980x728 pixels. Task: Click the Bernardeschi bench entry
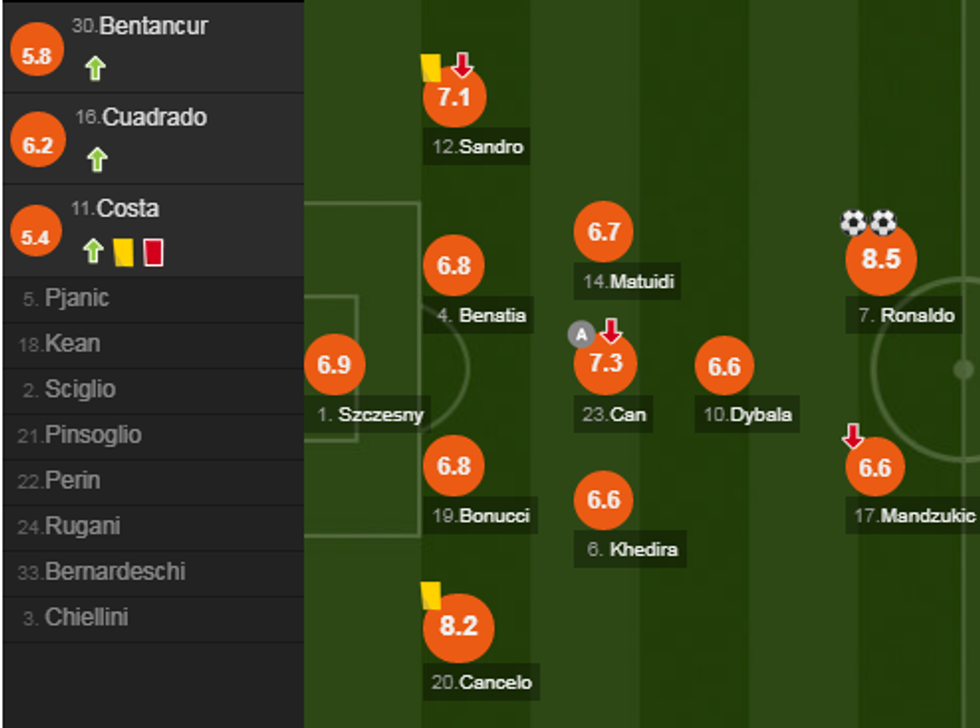[114, 572]
